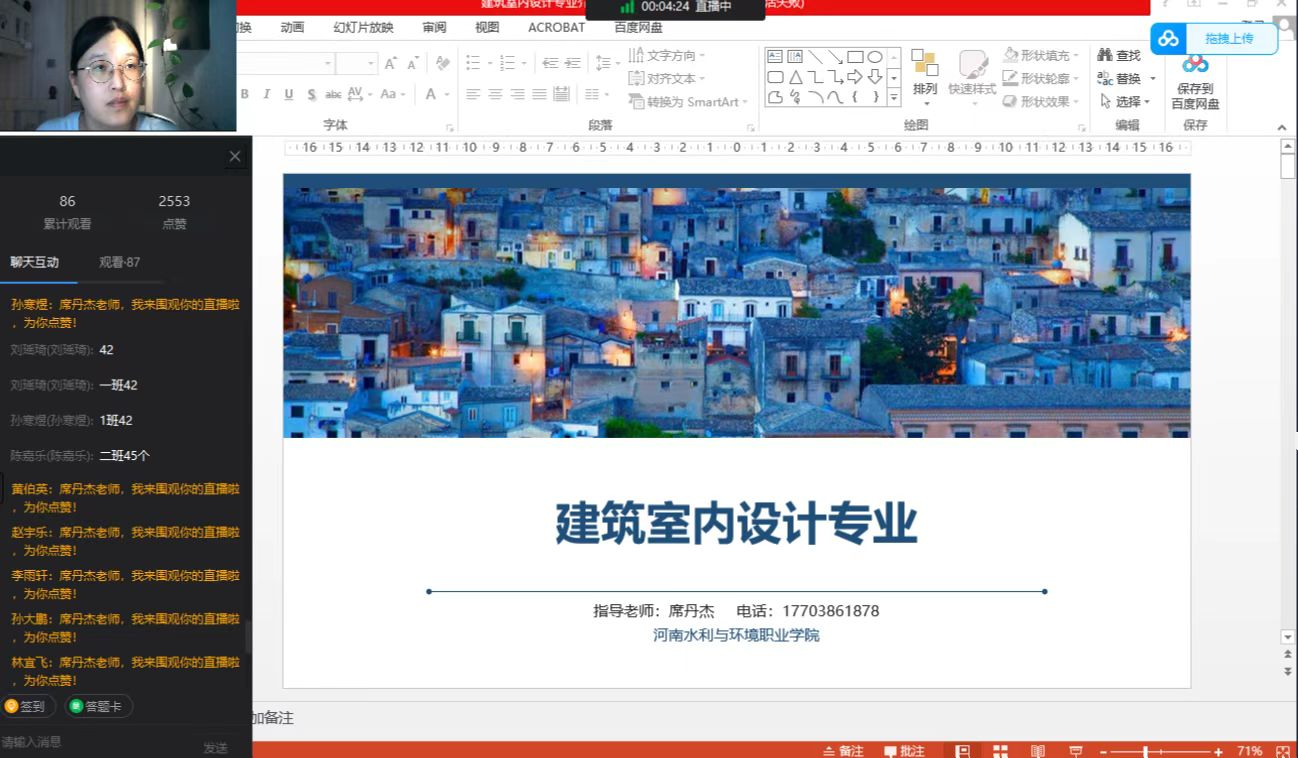The width and height of the screenshot is (1298, 758).
Task: Click the 签到 check-in button
Action: pyautogui.click(x=27, y=706)
